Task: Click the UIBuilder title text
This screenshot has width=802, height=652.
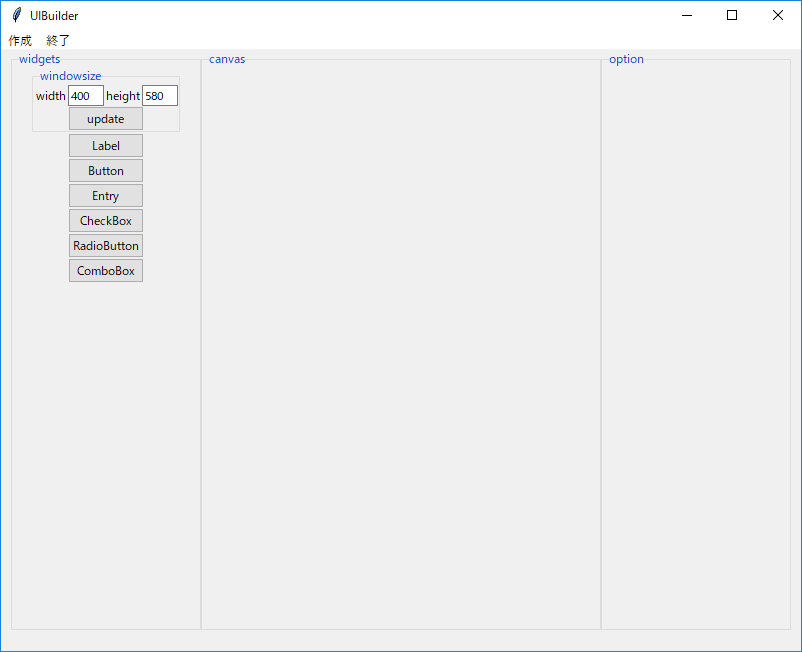Action: coord(53,15)
